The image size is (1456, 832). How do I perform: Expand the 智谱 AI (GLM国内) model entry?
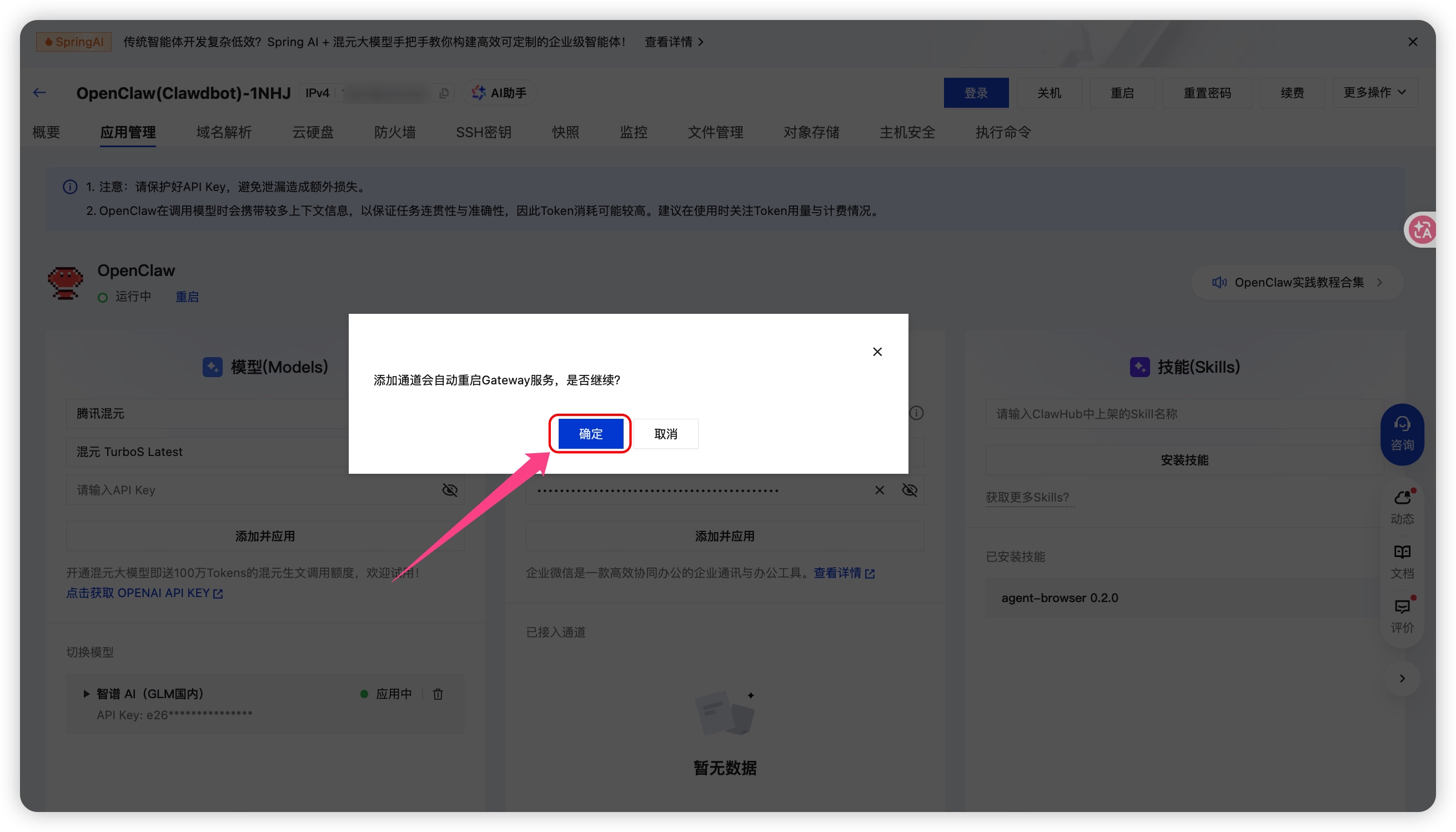click(86, 694)
